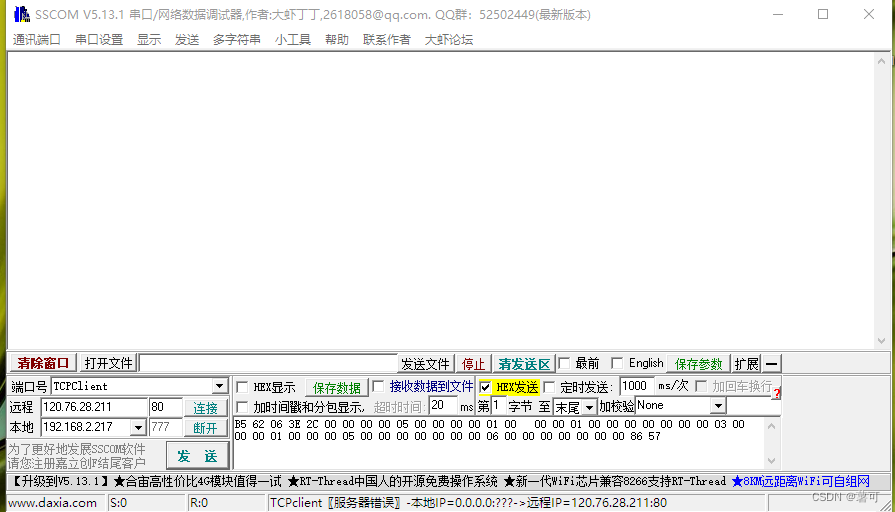Screen dimensions: 895x512
Task: Expand the local IP 192.168.2.217 dropdown
Action: (x=138, y=428)
